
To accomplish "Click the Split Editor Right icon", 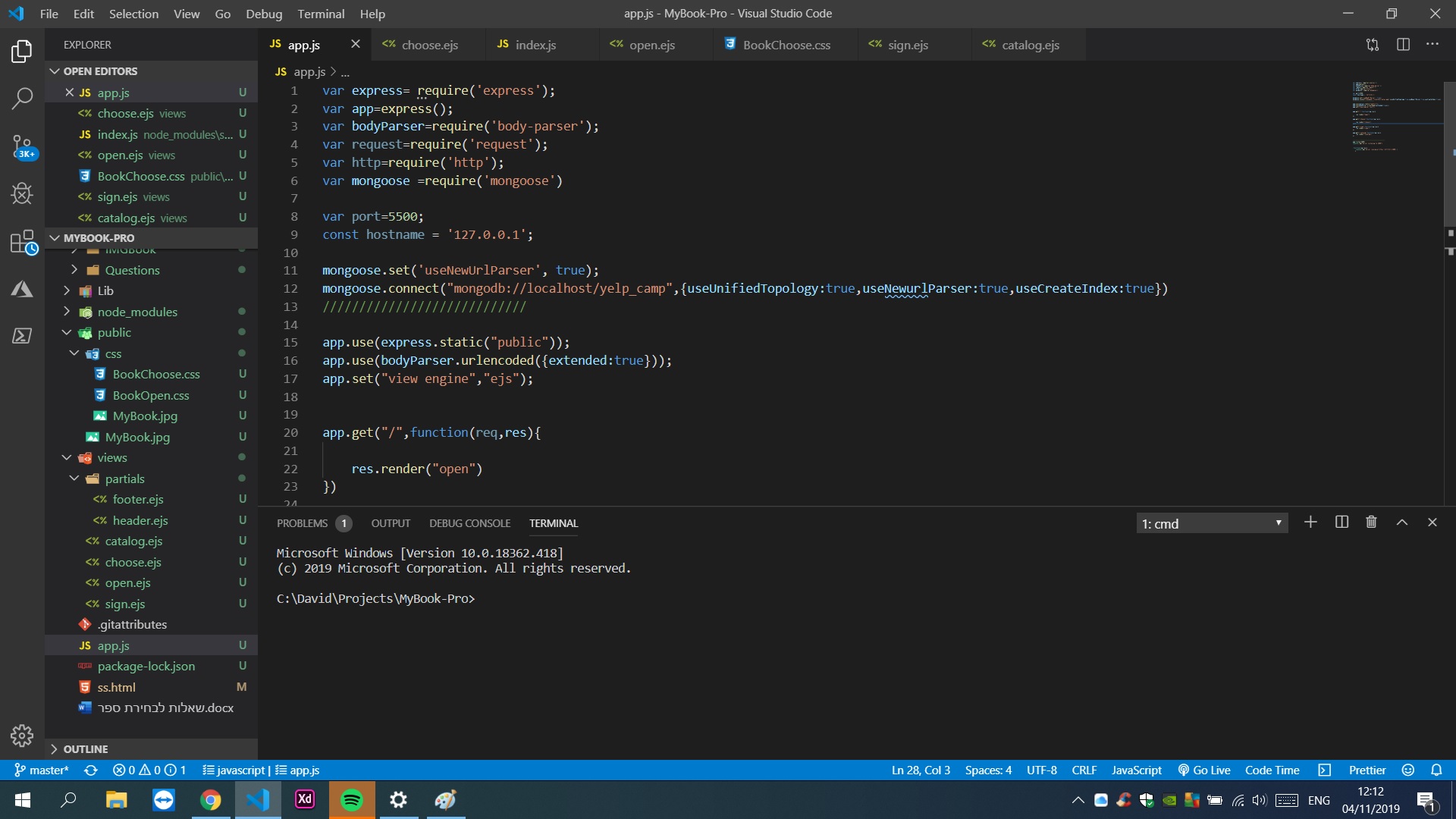I will (1403, 45).
